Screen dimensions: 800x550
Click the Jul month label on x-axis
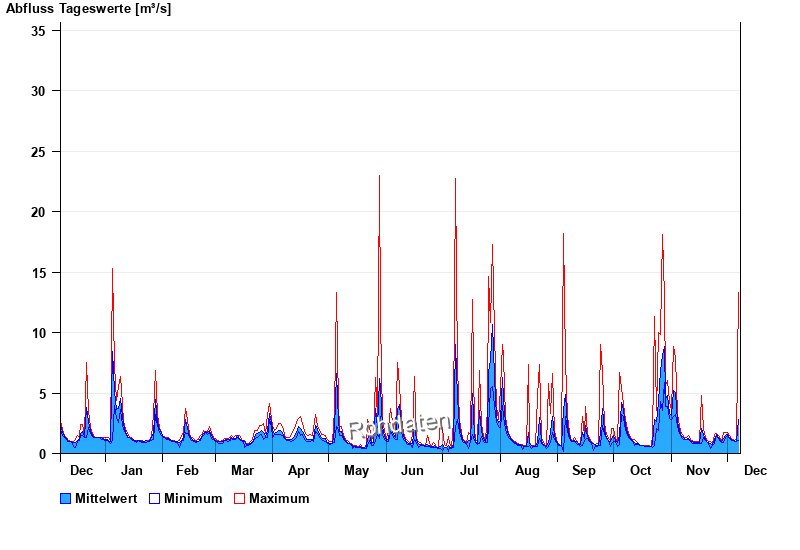click(469, 471)
